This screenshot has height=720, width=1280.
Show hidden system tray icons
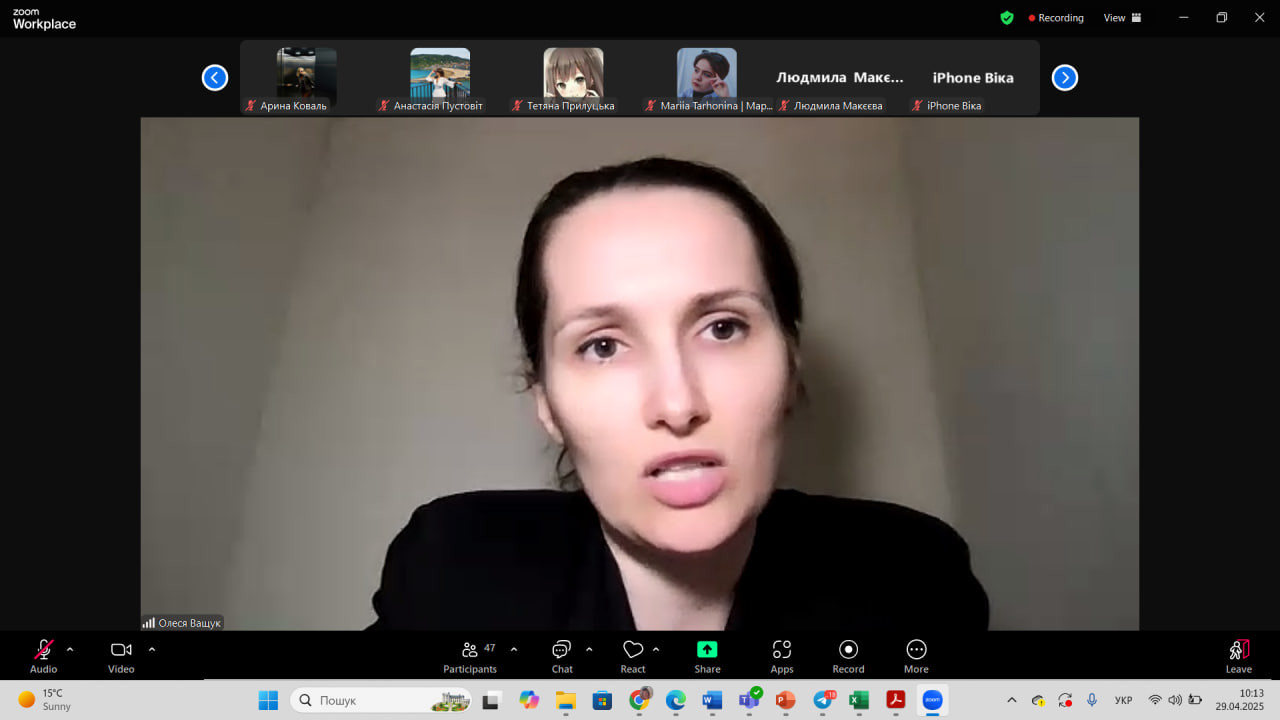tap(1011, 700)
